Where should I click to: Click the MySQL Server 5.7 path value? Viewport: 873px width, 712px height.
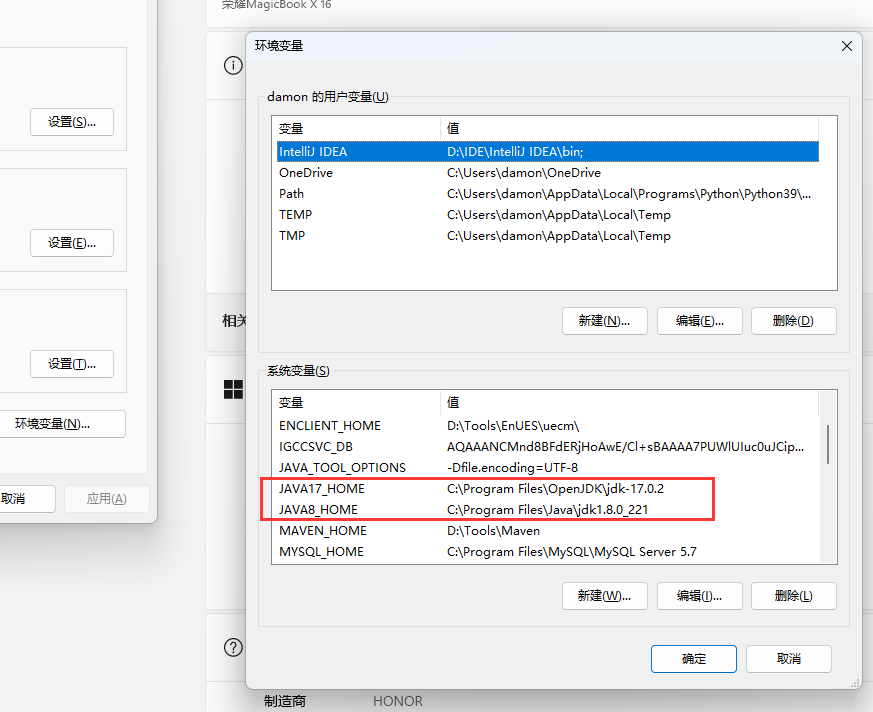572,552
